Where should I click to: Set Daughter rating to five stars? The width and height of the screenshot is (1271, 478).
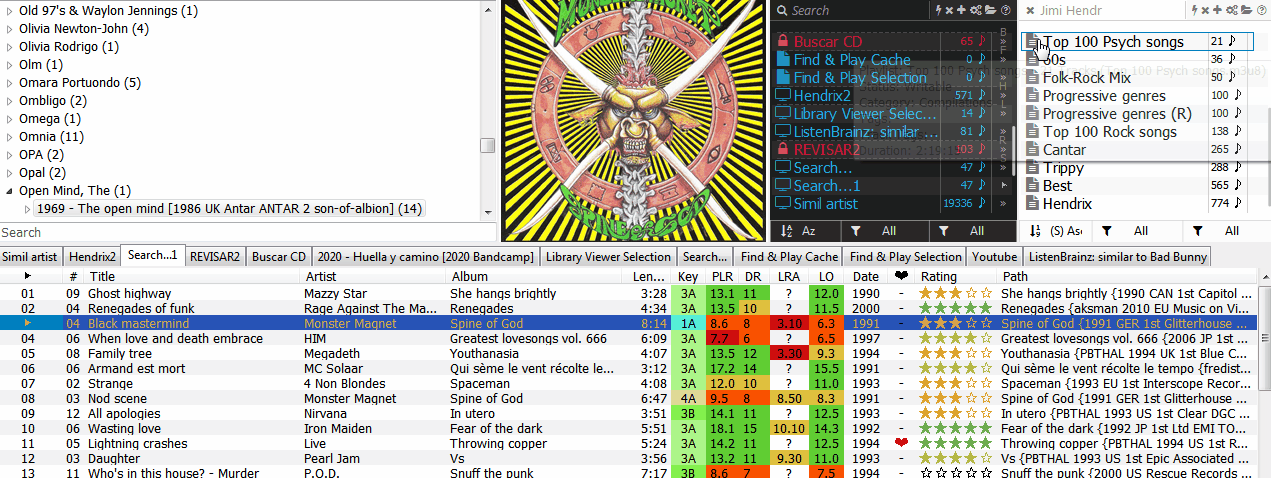pos(987,458)
